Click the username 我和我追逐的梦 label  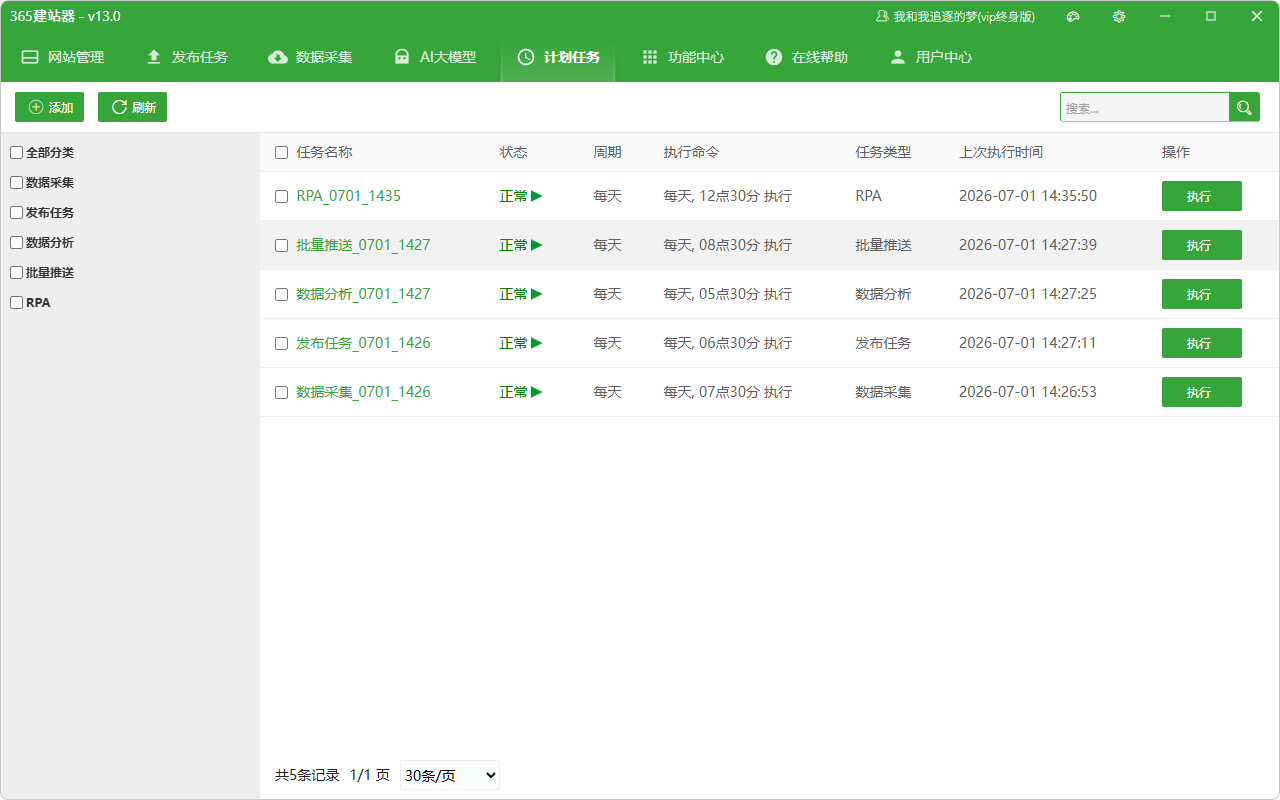coord(964,16)
